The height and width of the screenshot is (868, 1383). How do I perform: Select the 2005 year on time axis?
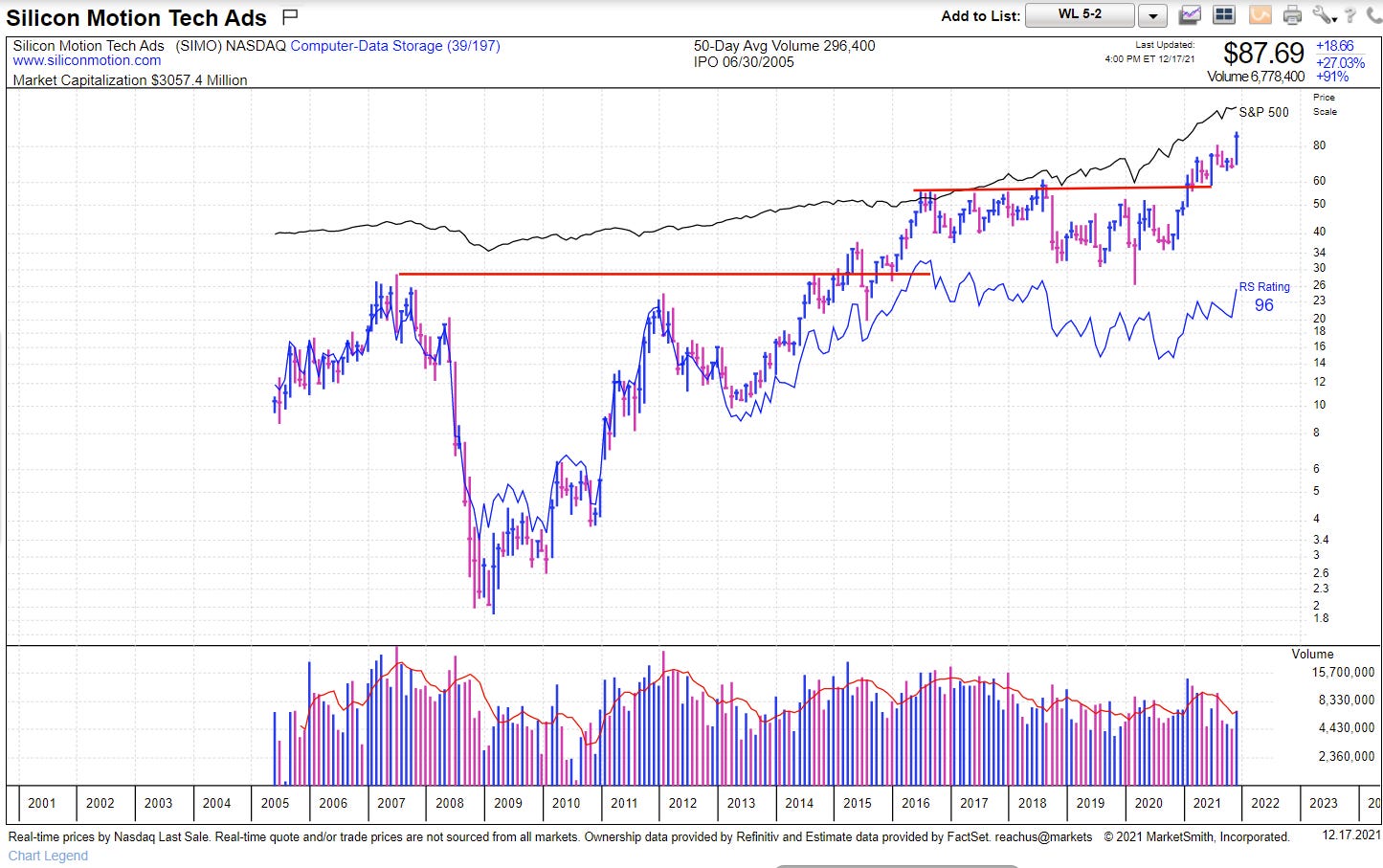[x=275, y=803]
